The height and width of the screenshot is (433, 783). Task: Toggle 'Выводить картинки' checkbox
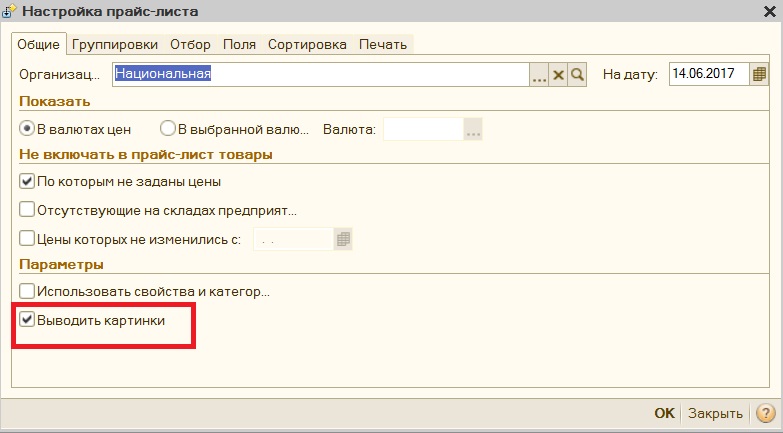pyautogui.click(x=27, y=320)
